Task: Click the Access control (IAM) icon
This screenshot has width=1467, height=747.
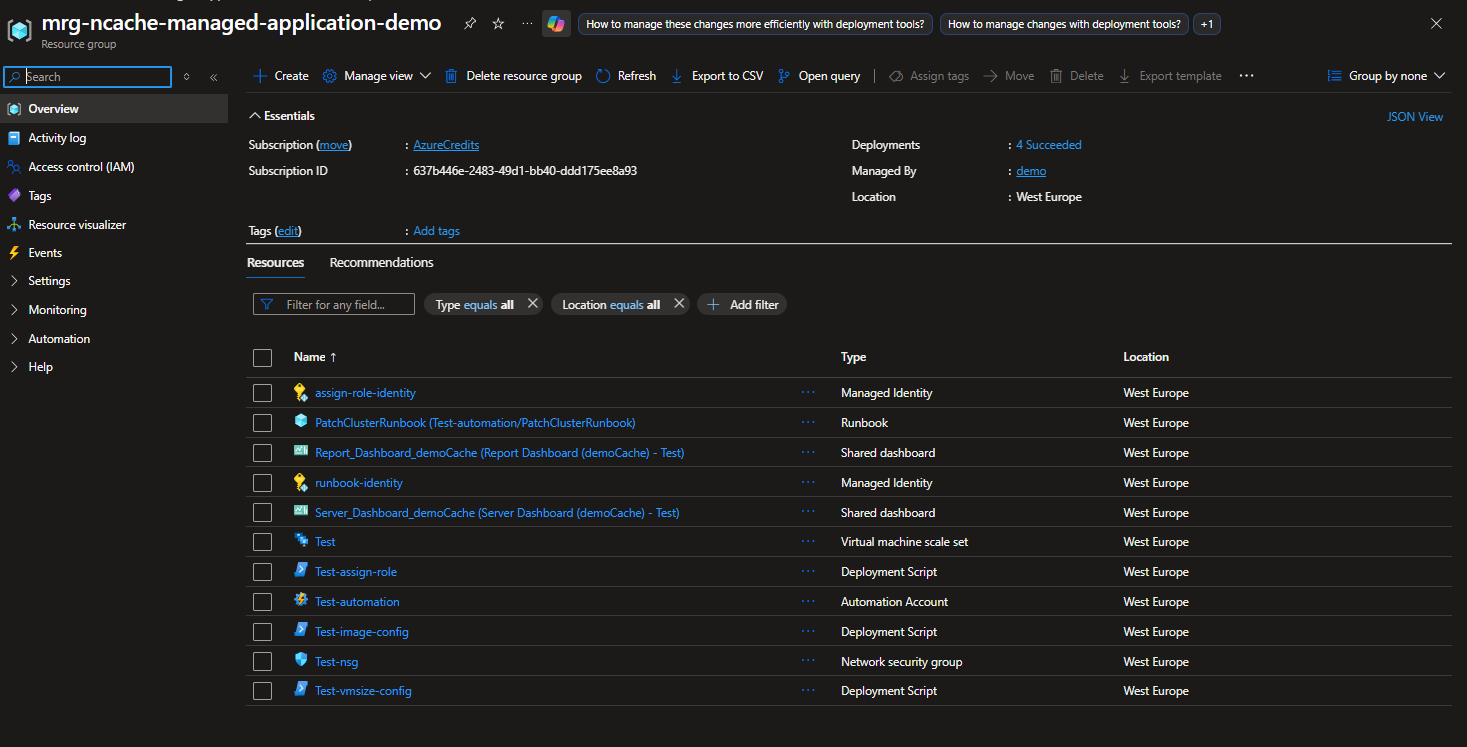Action: tap(14, 167)
